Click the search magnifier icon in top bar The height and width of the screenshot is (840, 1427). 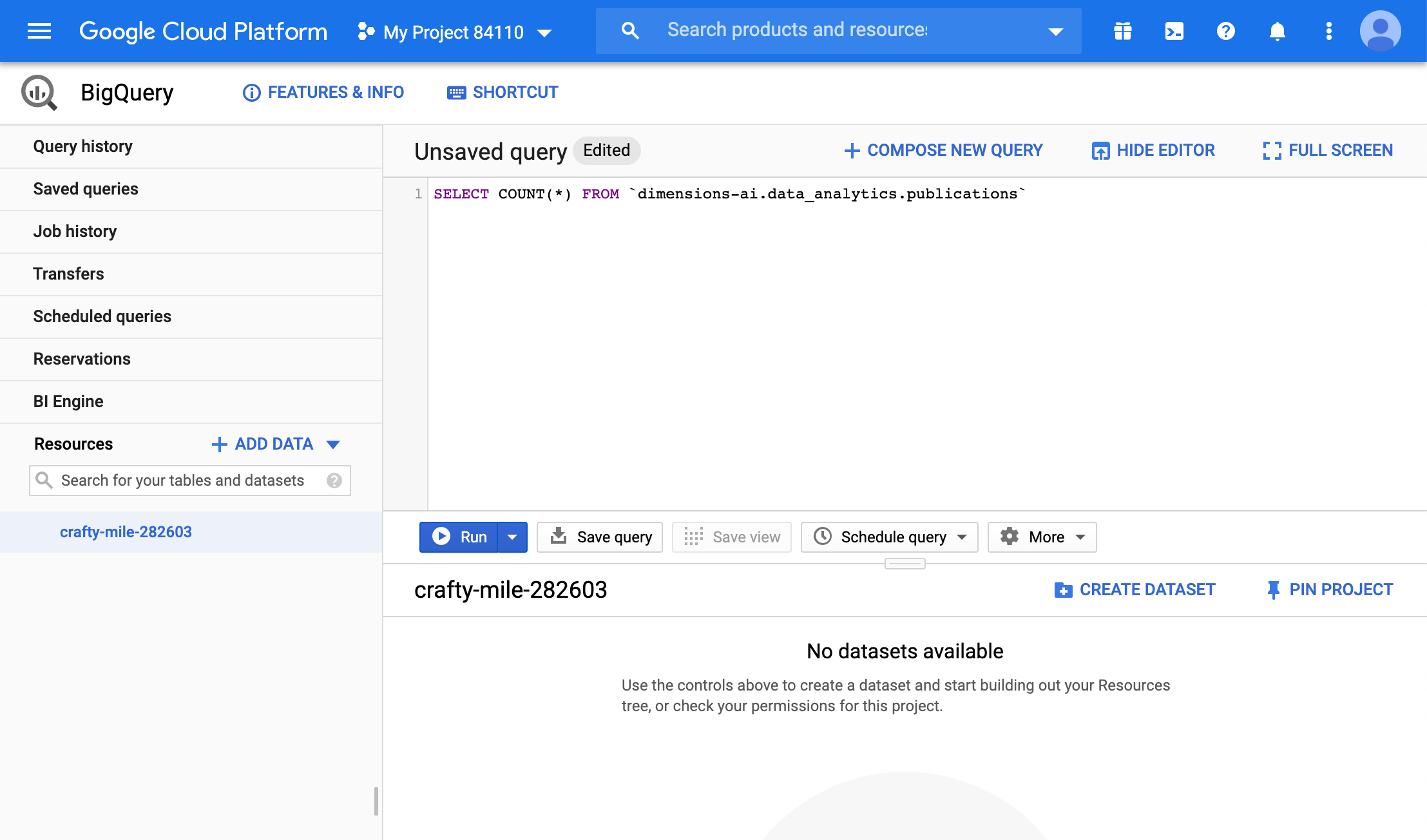tap(629, 30)
